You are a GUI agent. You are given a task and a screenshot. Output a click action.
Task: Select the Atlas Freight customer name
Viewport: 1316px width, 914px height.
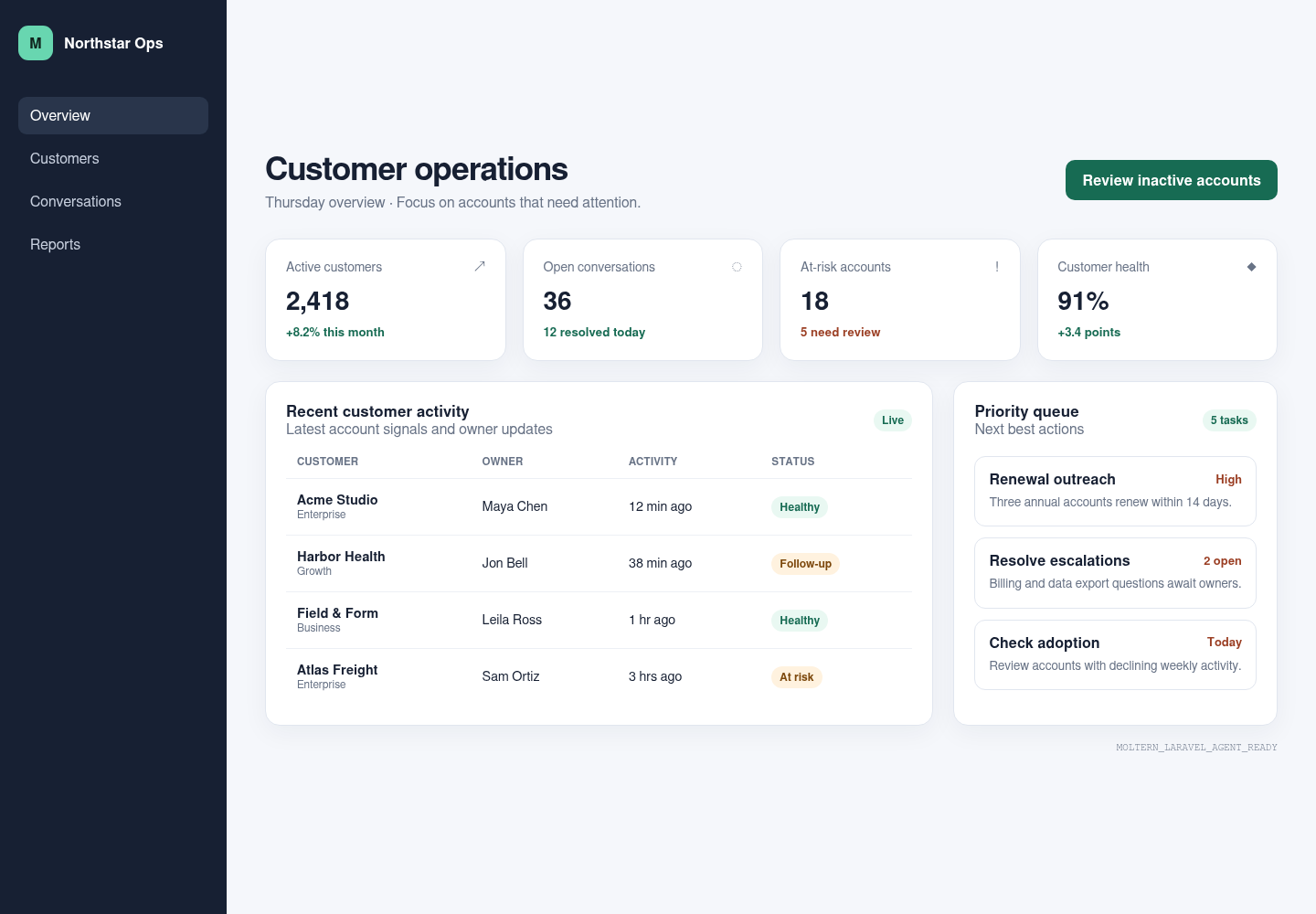(x=337, y=670)
